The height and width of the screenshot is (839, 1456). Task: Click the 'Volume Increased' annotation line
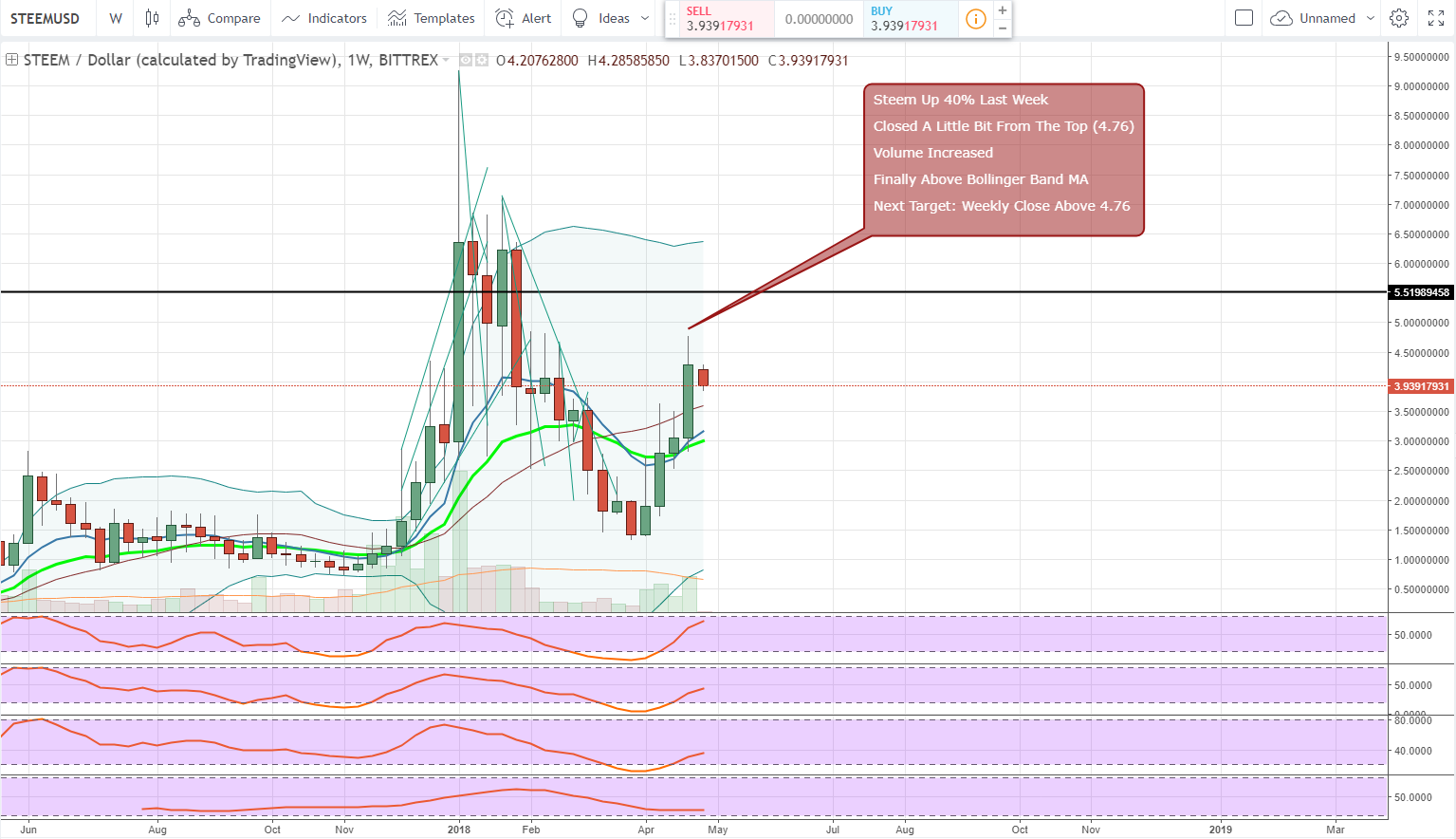[x=933, y=153]
